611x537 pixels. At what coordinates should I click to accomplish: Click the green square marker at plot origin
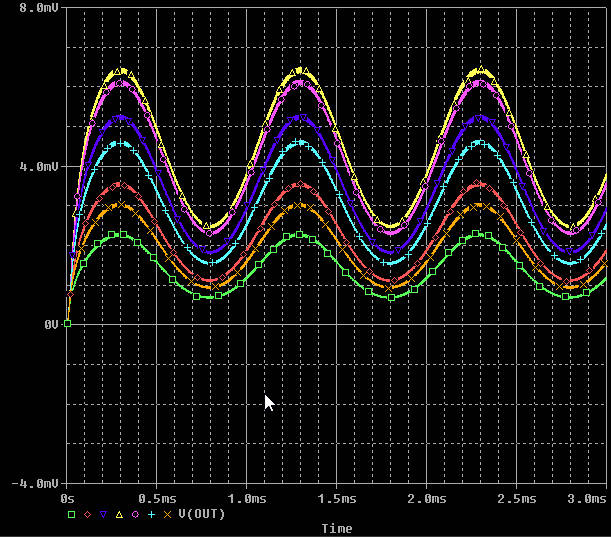67,323
